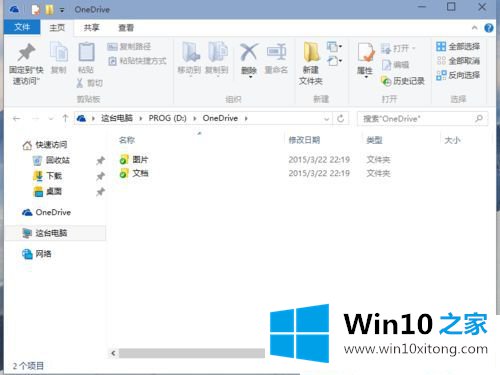This screenshot has height=375, width=500.
Task: Select the Pictures (图片) folder
Action: pos(134,160)
